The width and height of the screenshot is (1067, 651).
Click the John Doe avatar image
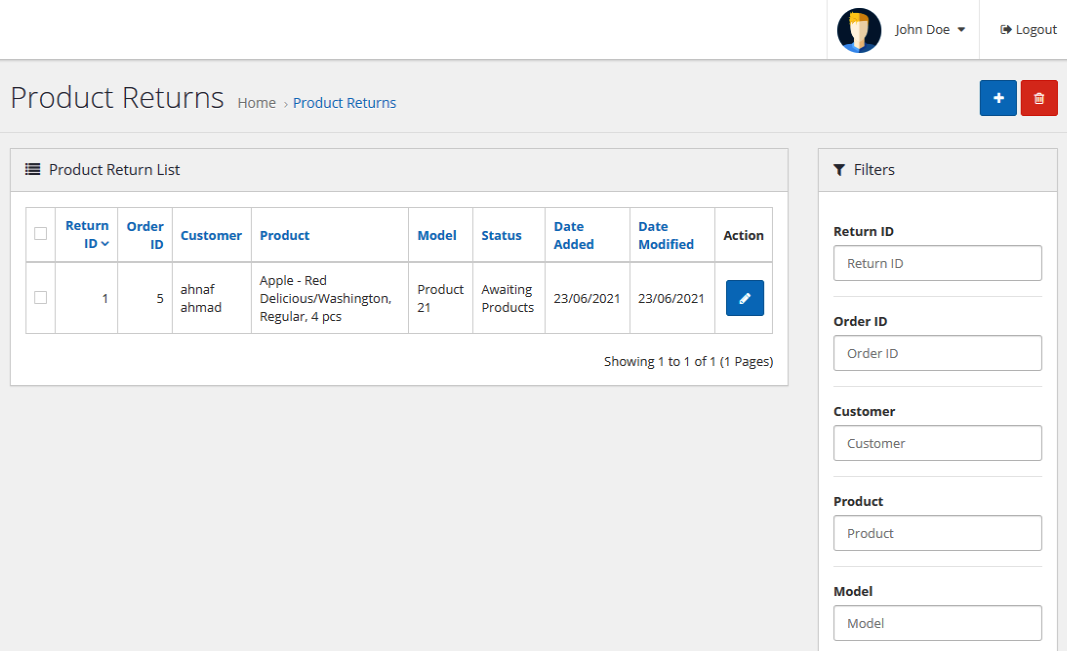(x=858, y=30)
